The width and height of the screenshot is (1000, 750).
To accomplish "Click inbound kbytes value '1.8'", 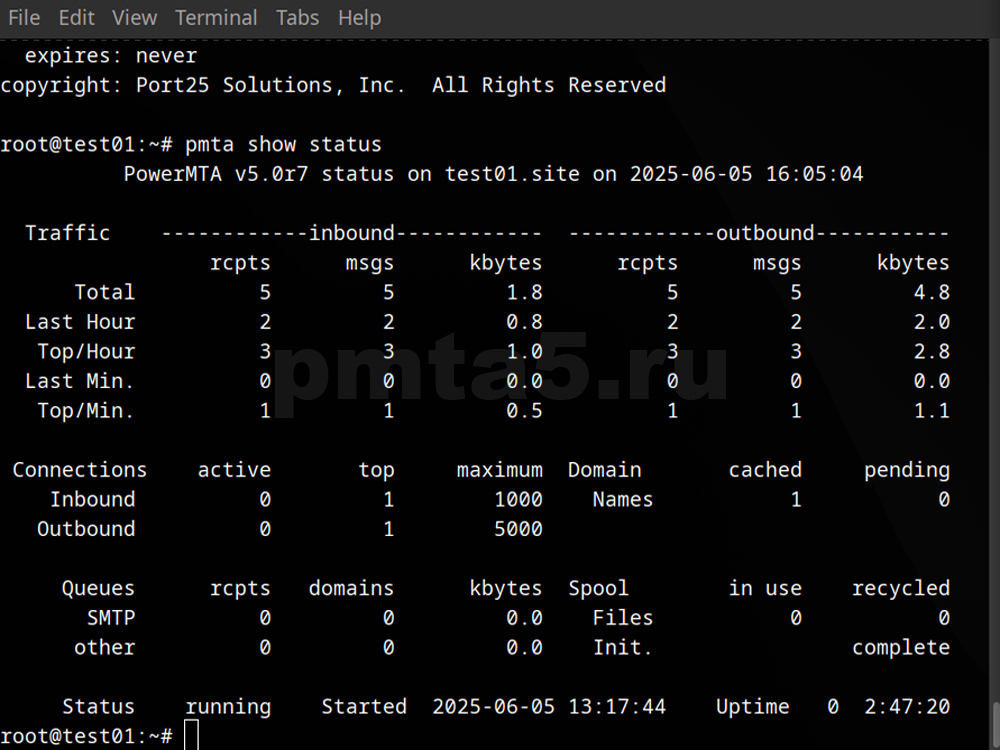I will tap(524, 293).
